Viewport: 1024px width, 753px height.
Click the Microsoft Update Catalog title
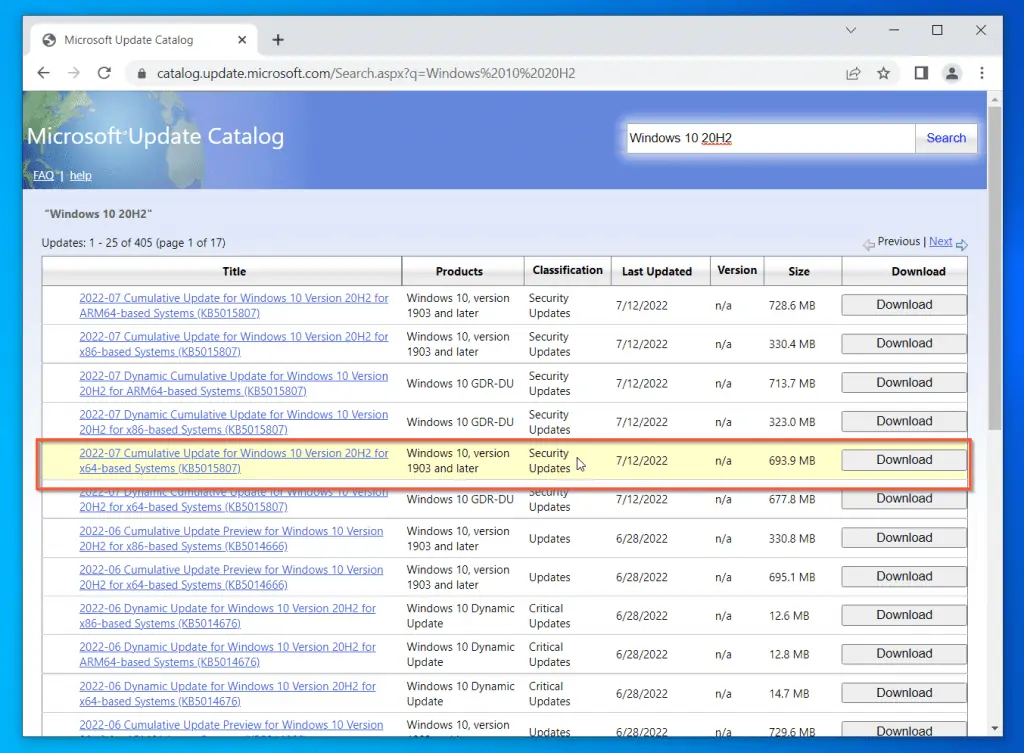click(155, 136)
